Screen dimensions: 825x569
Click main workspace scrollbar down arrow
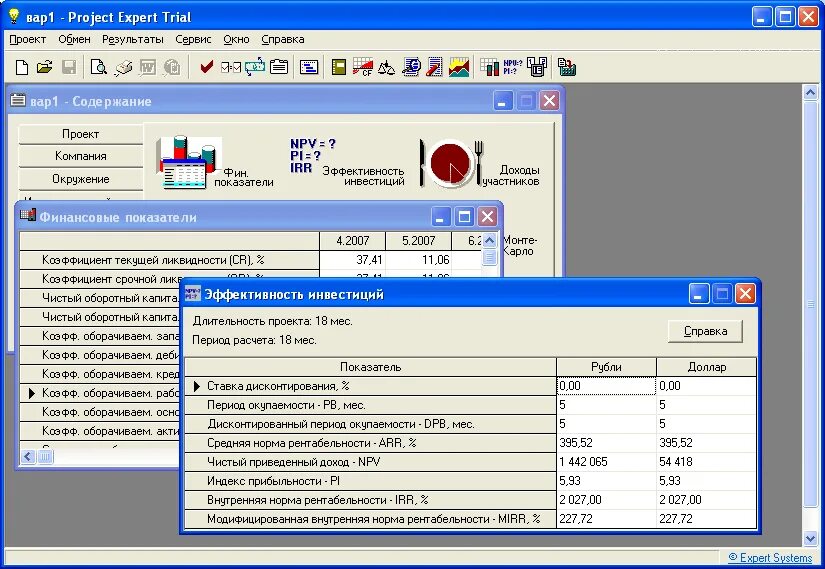(x=810, y=538)
